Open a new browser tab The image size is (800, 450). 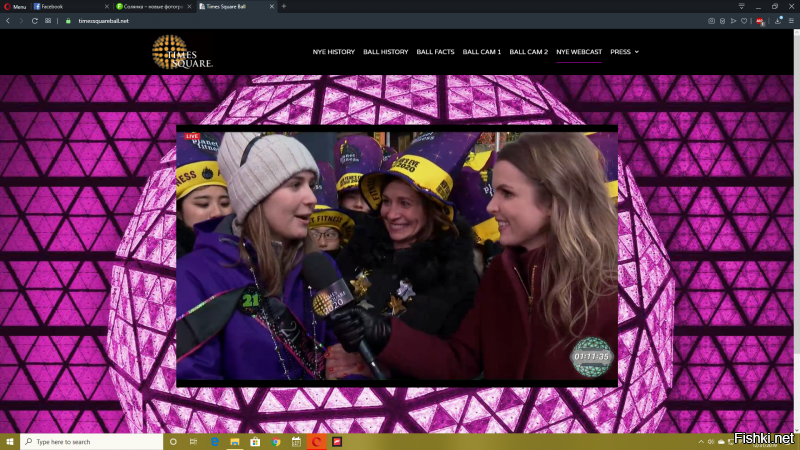click(x=284, y=7)
